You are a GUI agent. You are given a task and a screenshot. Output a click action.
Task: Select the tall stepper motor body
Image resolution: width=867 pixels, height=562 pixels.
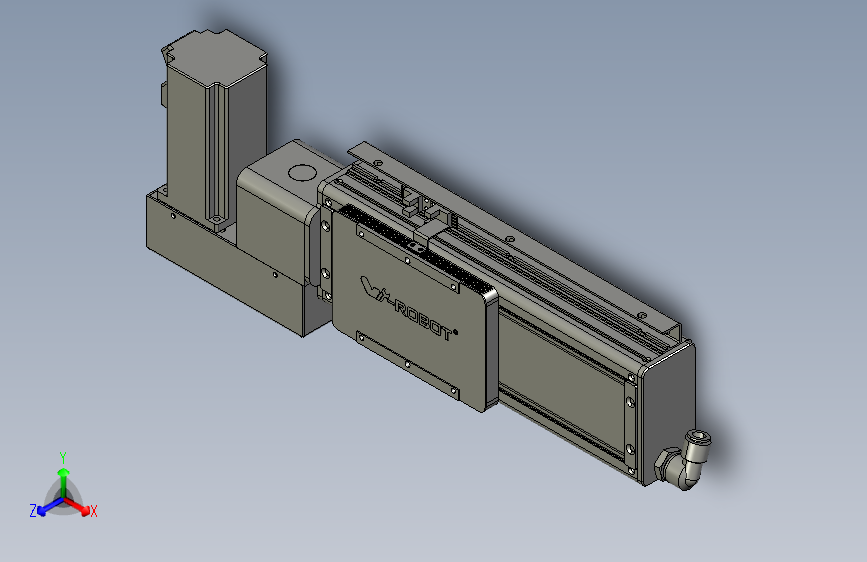(x=216, y=130)
